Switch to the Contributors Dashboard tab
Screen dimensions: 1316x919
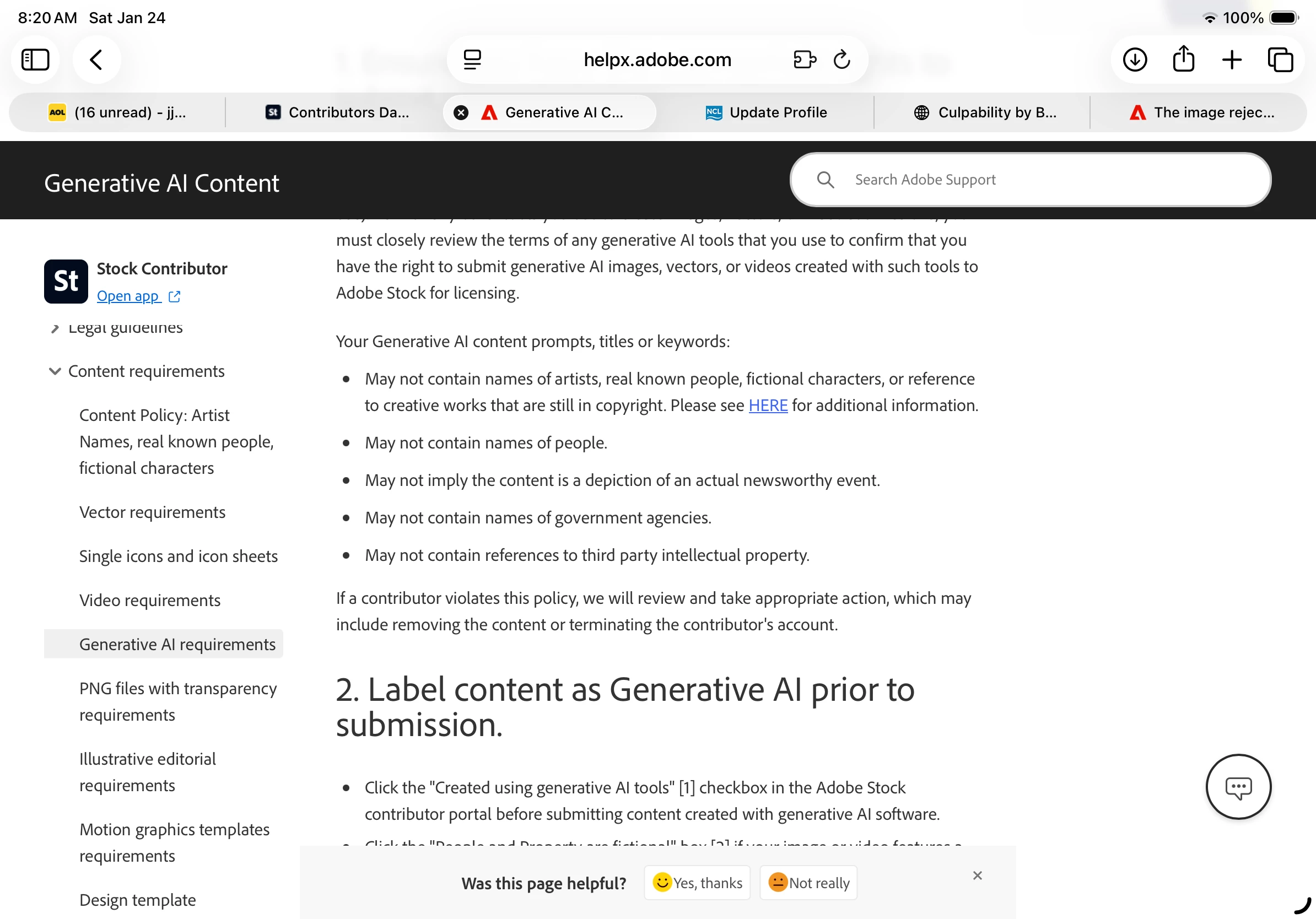[x=337, y=112]
